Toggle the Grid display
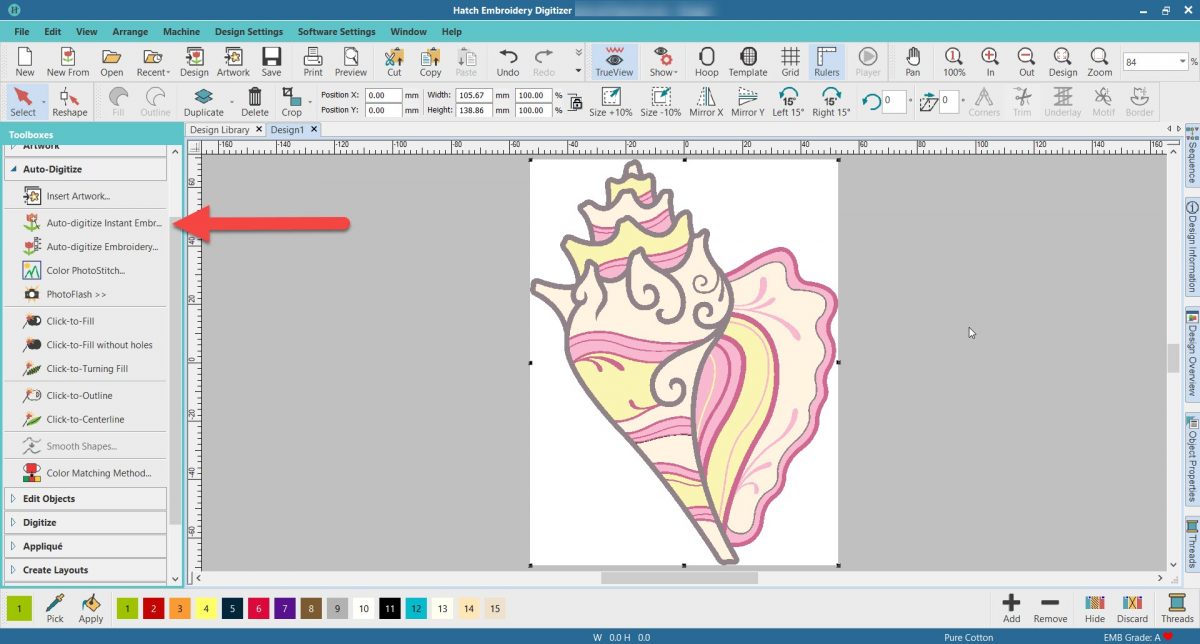1200x644 pixels. [790, 60]
